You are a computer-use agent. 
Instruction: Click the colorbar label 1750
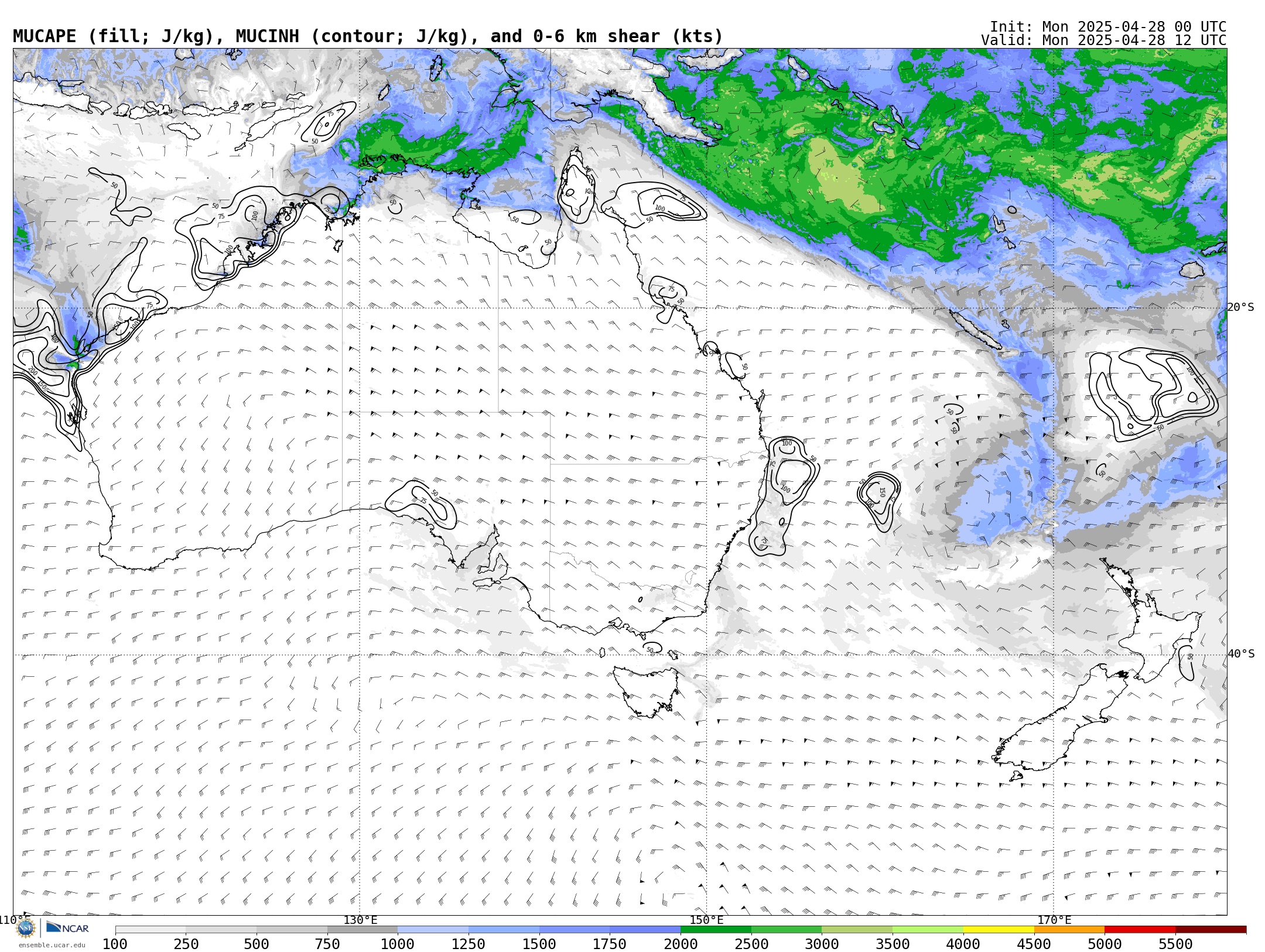(610, 944)
